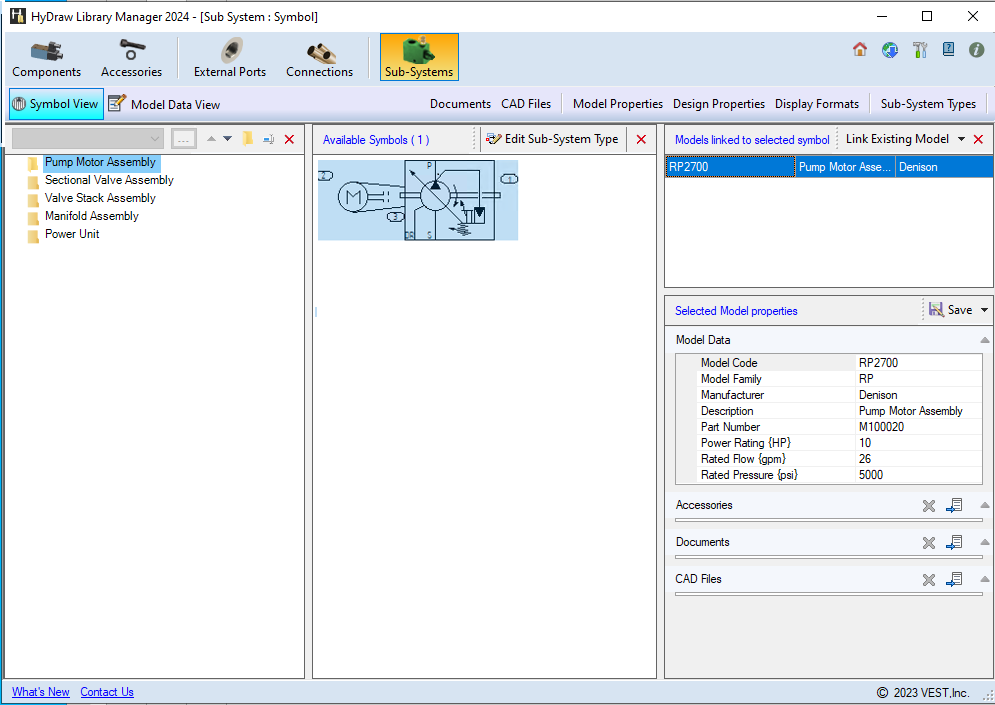Open the External Ports section
This screenshot has width=995, height=705.
[230, 58]
